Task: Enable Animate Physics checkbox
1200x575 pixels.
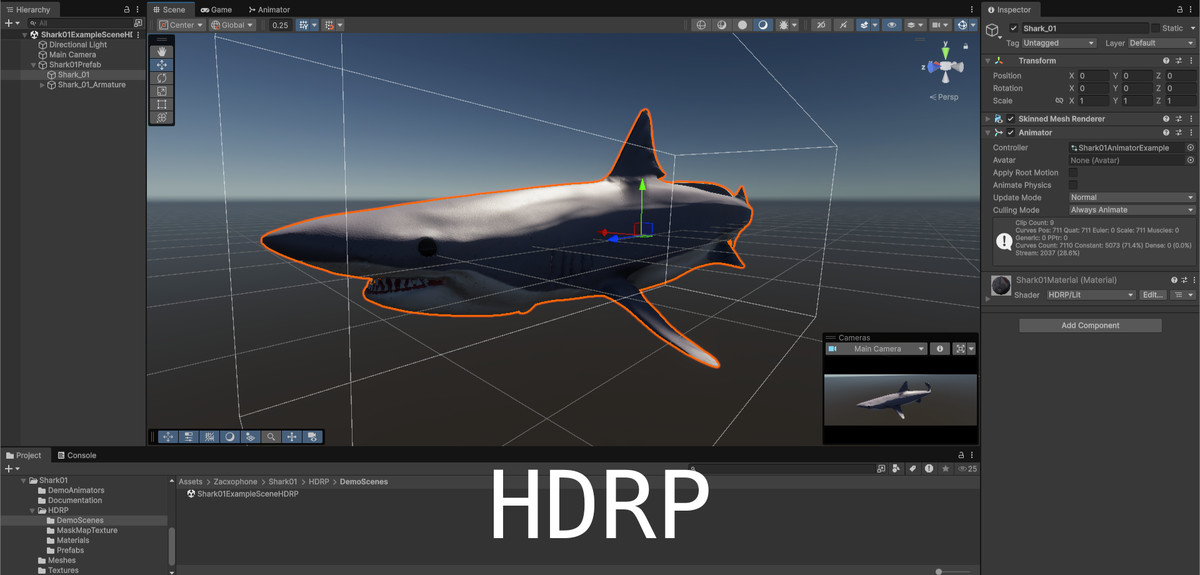Action: pyautogui.click(x=1074, y=185)
